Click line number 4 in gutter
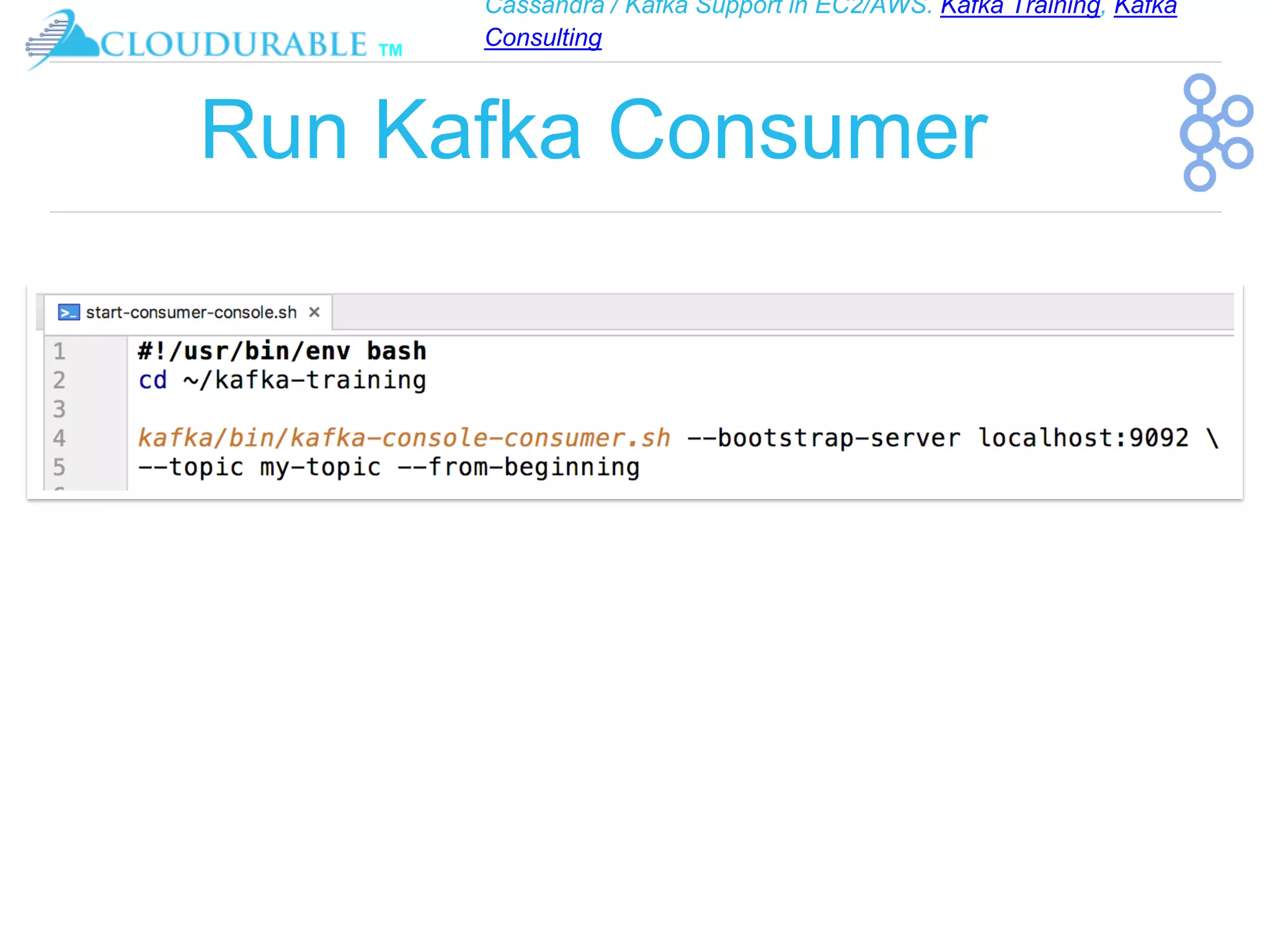This screenshot has width=1270, height=952. 60,438
